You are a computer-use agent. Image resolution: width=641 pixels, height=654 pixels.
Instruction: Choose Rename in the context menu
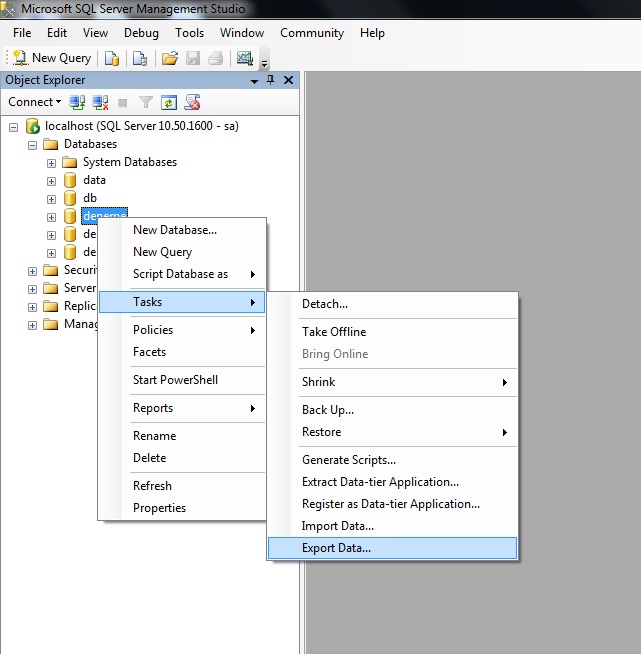coord(182,436)
